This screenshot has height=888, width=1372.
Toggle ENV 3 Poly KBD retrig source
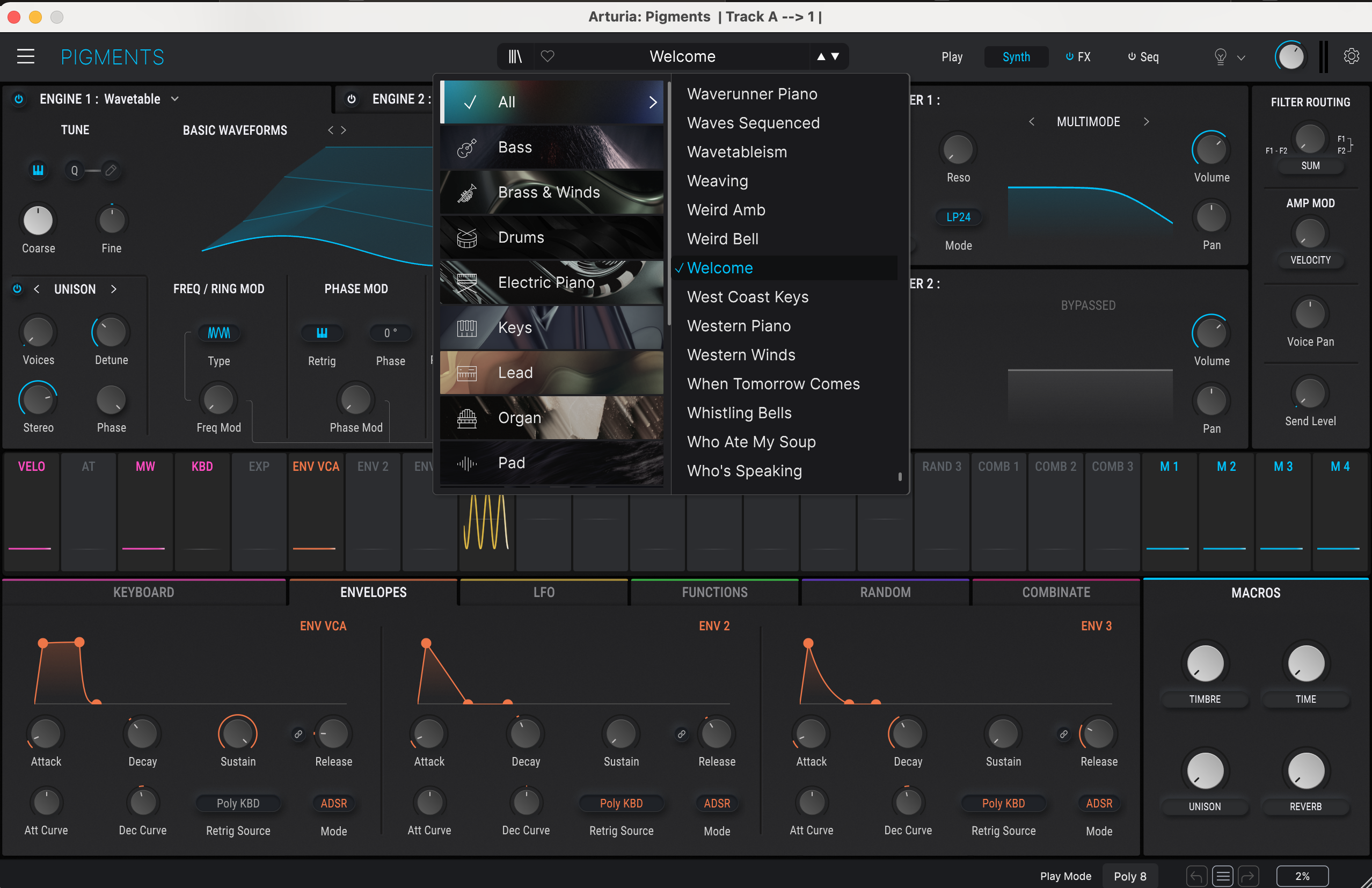1004,803
